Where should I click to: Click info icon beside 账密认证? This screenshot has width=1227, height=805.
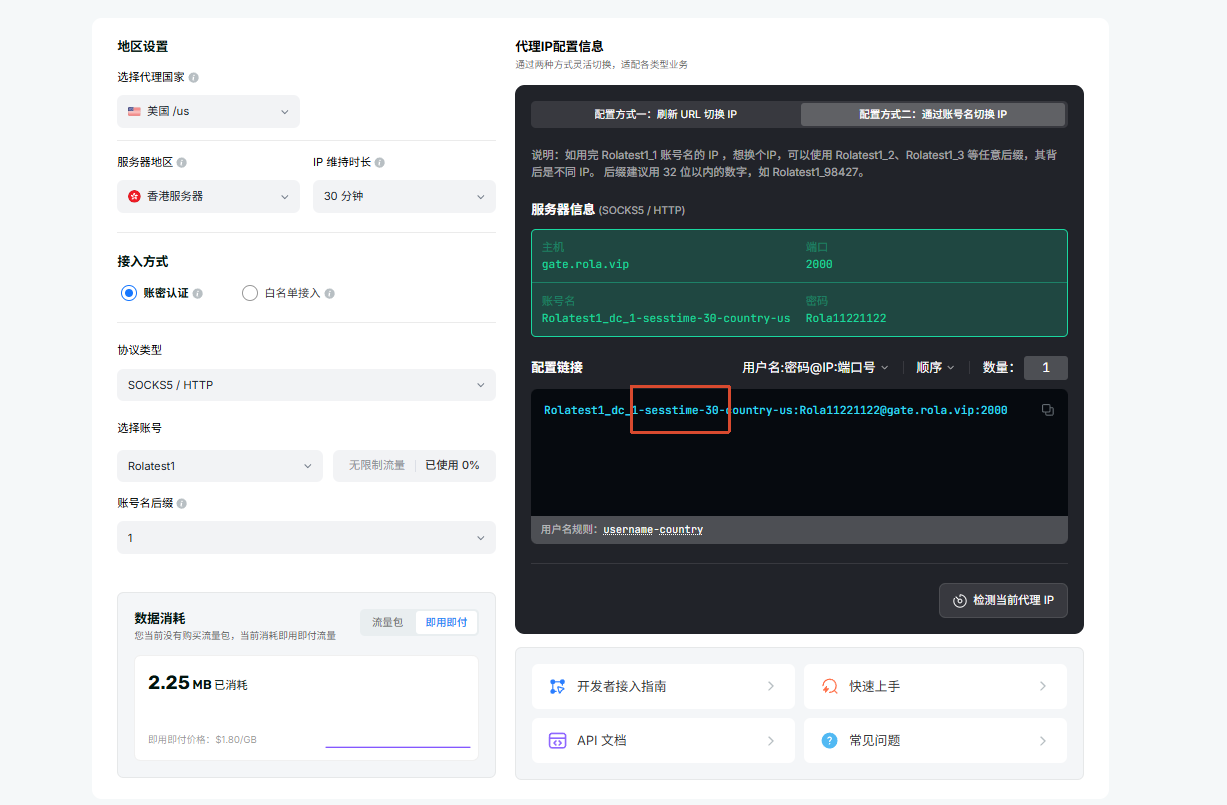coord(198,293)
